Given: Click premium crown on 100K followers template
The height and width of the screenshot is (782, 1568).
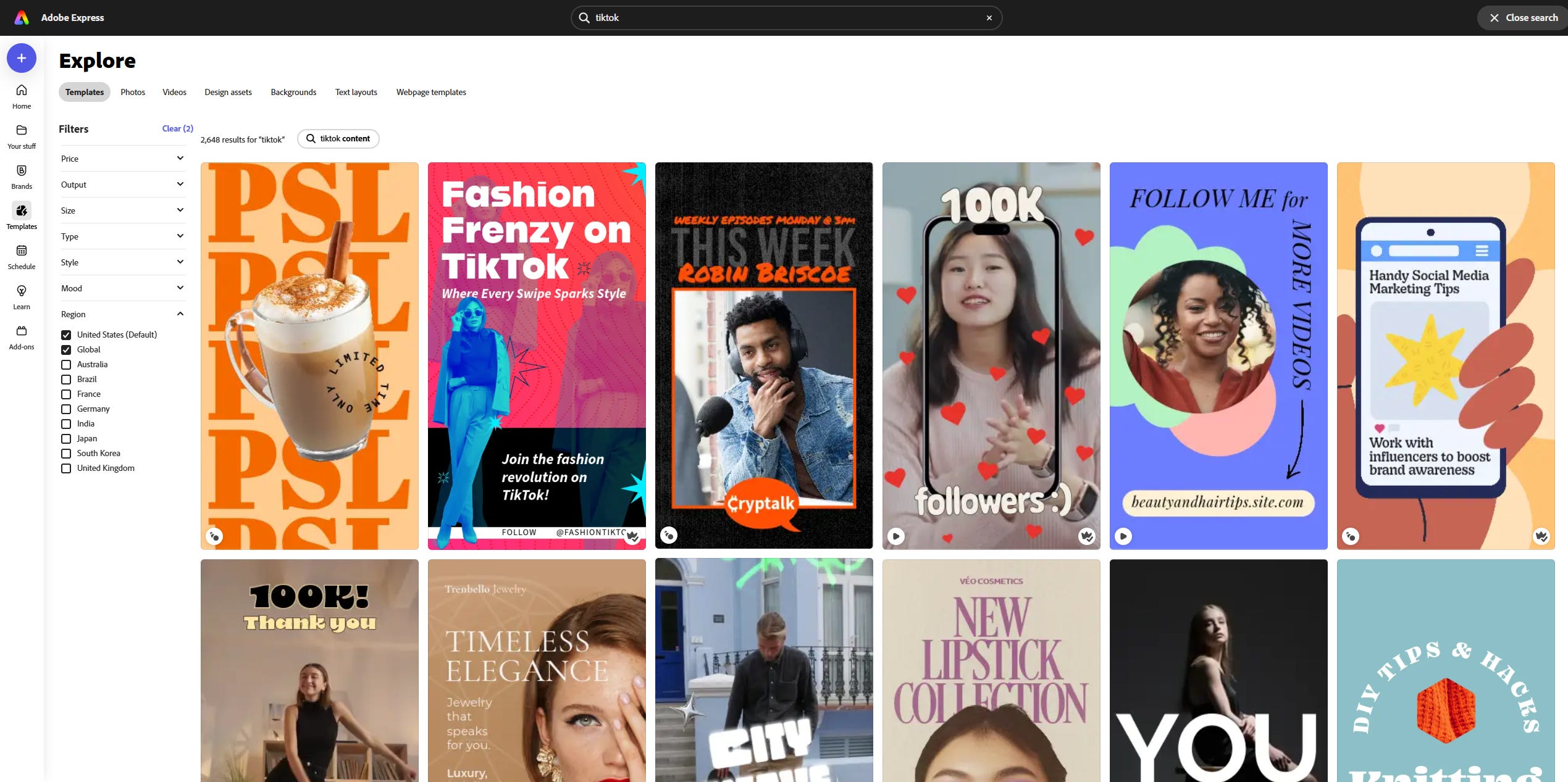Looking at the screenshot, I should pyautogui.click(x=1087, y=536).
